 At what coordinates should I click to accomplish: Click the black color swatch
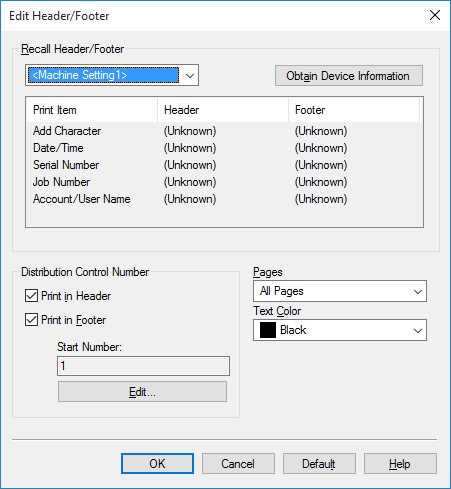pos(268,330)
